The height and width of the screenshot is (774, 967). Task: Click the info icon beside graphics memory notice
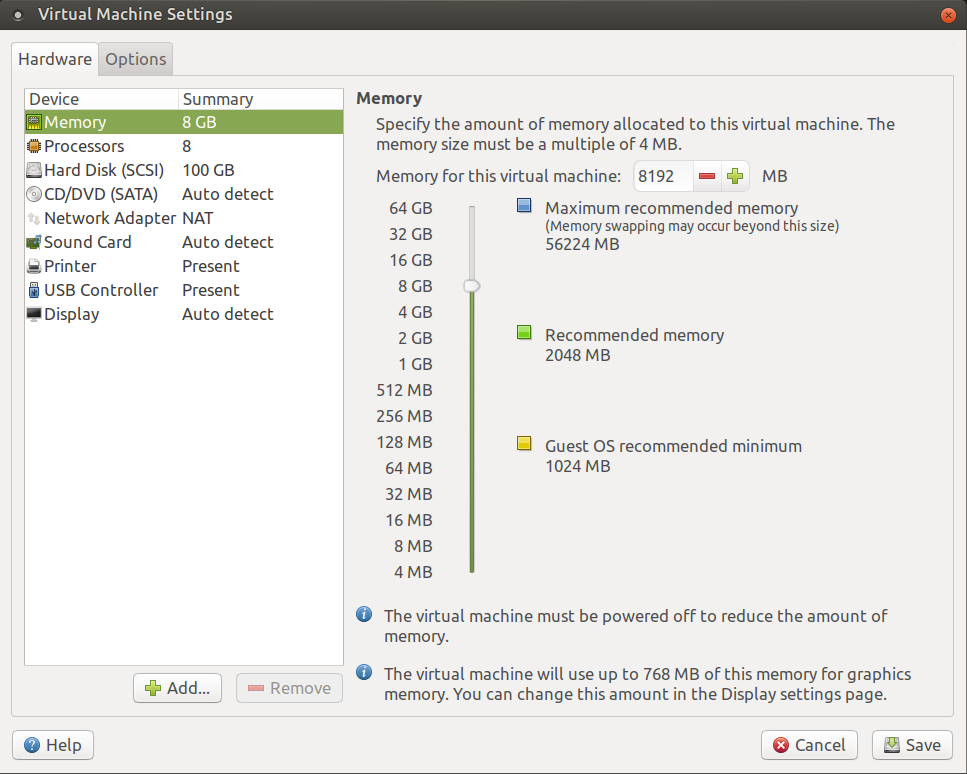click(x=364, y=672)
